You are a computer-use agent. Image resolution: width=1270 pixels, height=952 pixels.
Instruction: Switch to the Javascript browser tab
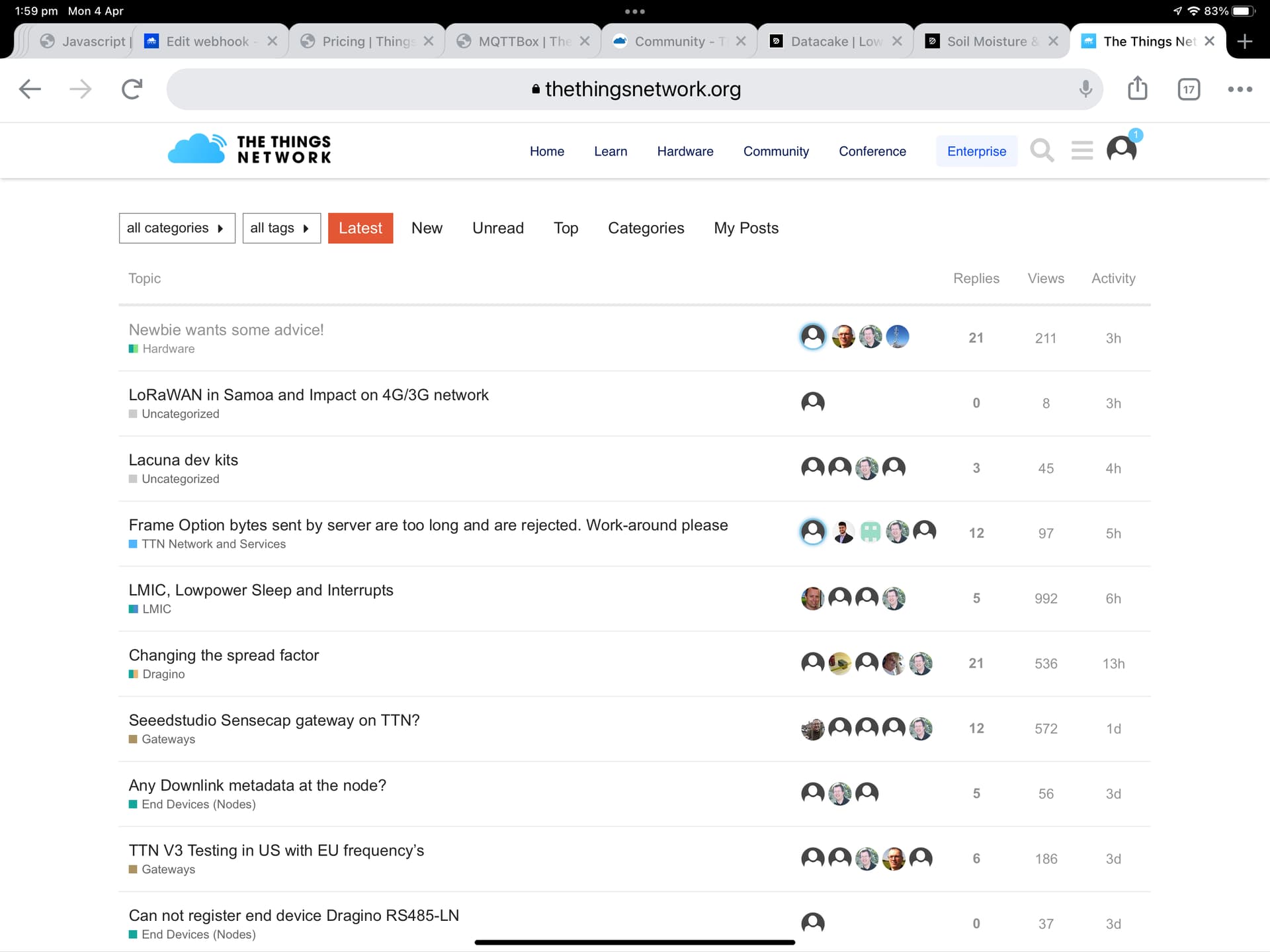(86, 41)
